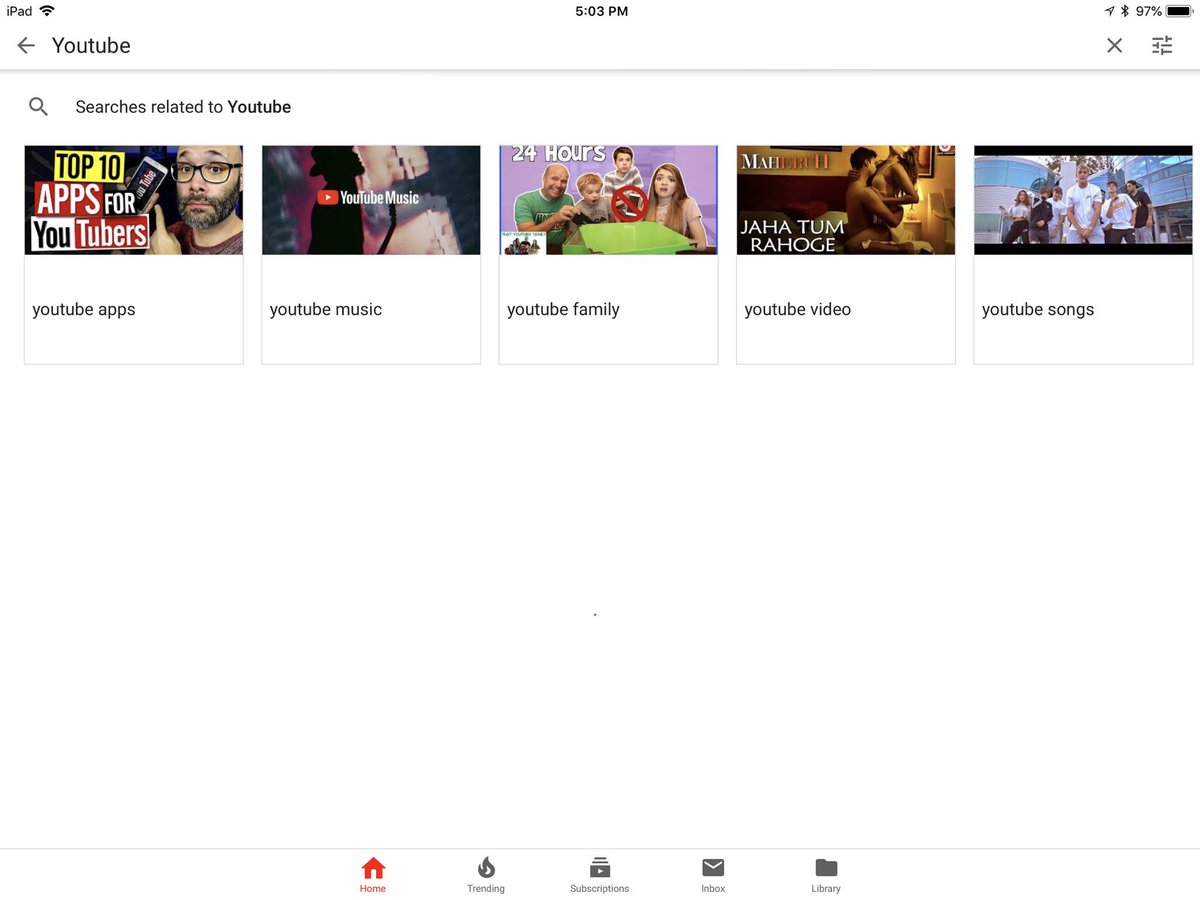Select the 'youtube songs' related search label
The height and width of the screenshot is (900, 1200).
click(1038, 310)
